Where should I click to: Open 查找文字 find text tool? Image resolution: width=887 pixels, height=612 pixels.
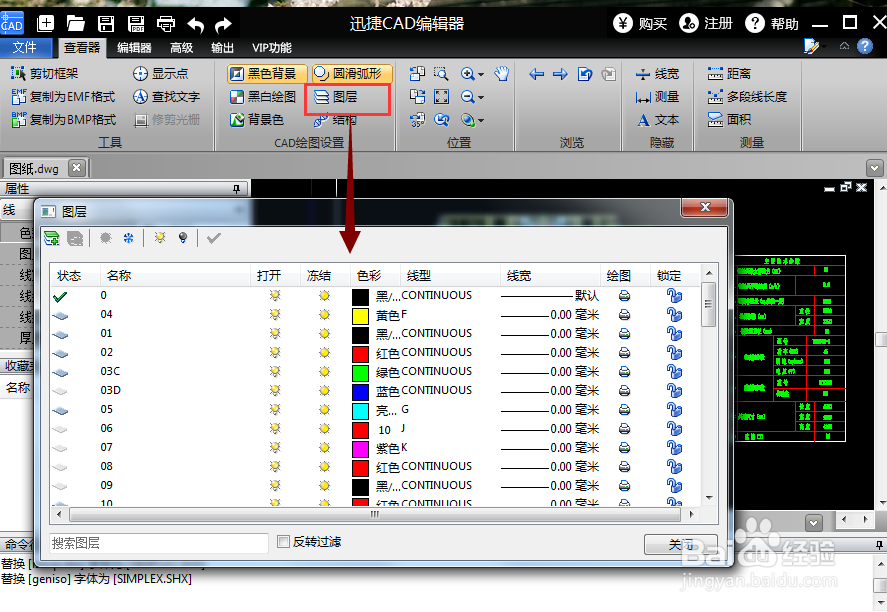tap(166, 97)
